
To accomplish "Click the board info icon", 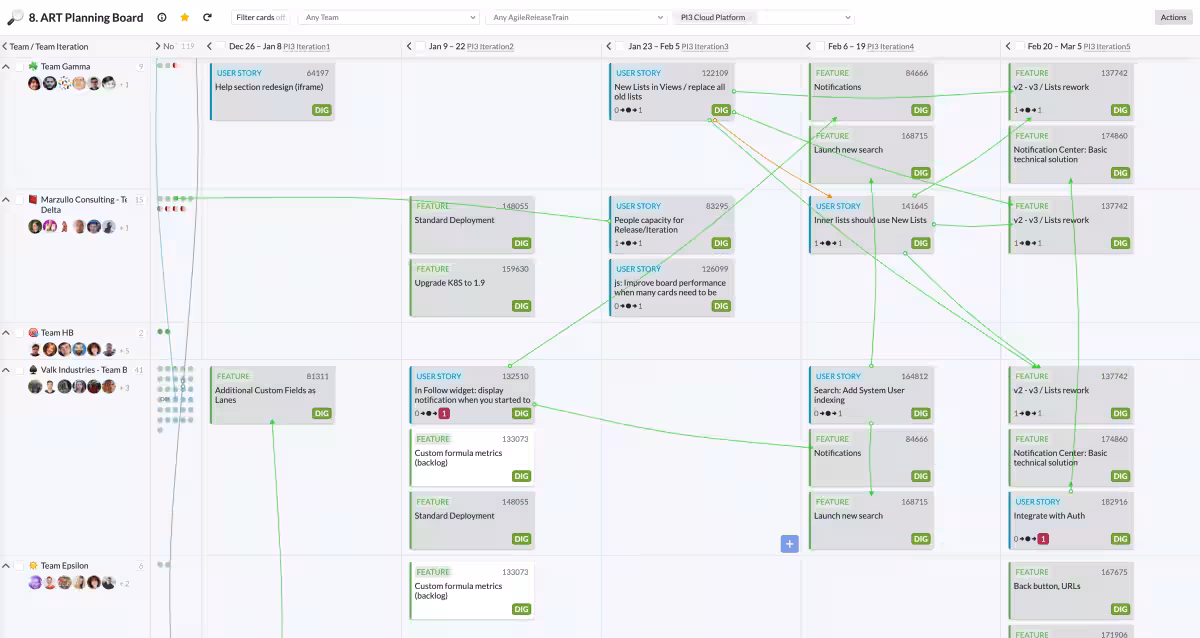I will tap(162, 17).
